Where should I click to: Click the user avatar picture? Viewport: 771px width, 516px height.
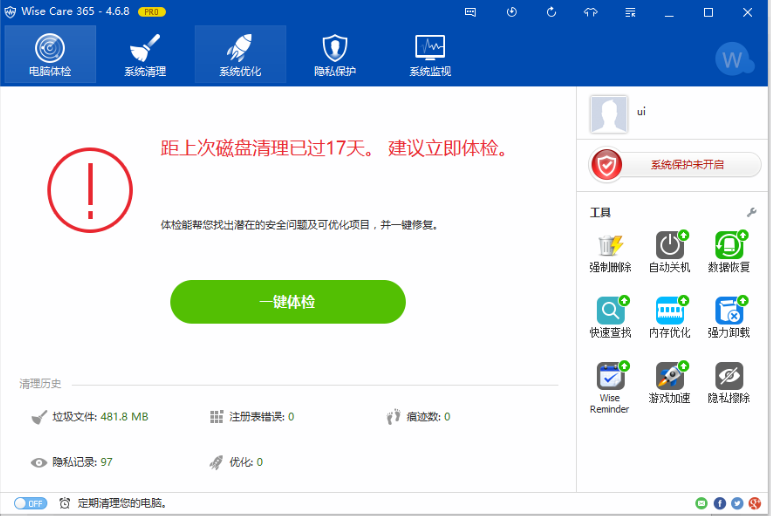[x=609, y=114]
